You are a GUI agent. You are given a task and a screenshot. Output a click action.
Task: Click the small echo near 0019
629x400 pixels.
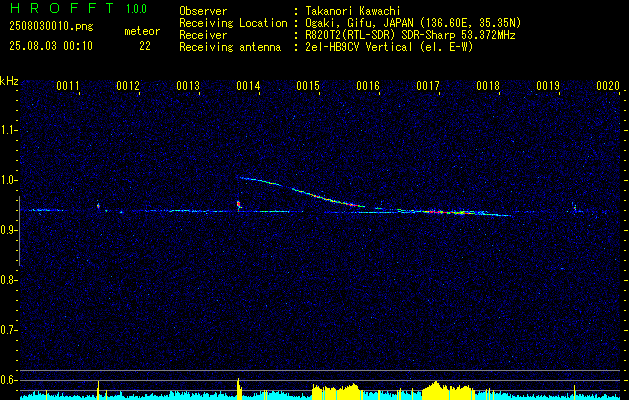click(574, 207)
